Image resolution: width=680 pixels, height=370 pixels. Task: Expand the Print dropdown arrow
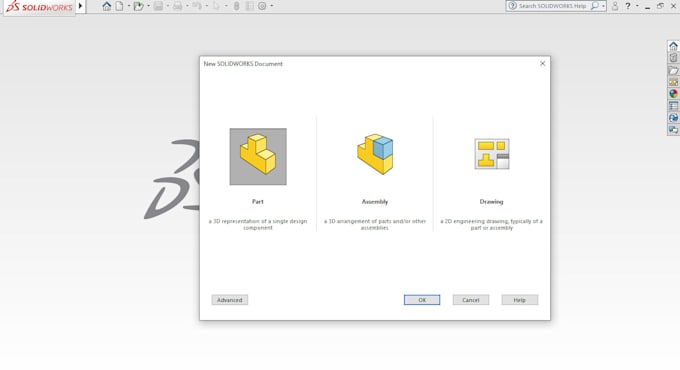point(187,6)
